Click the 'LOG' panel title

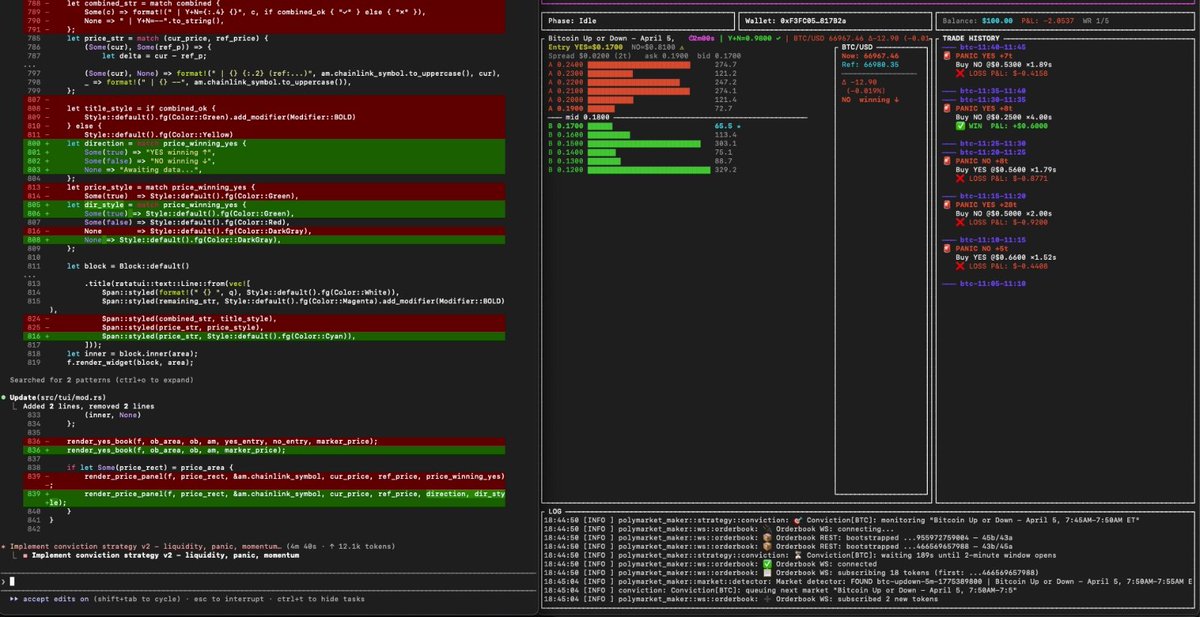[x=556, y=511]
